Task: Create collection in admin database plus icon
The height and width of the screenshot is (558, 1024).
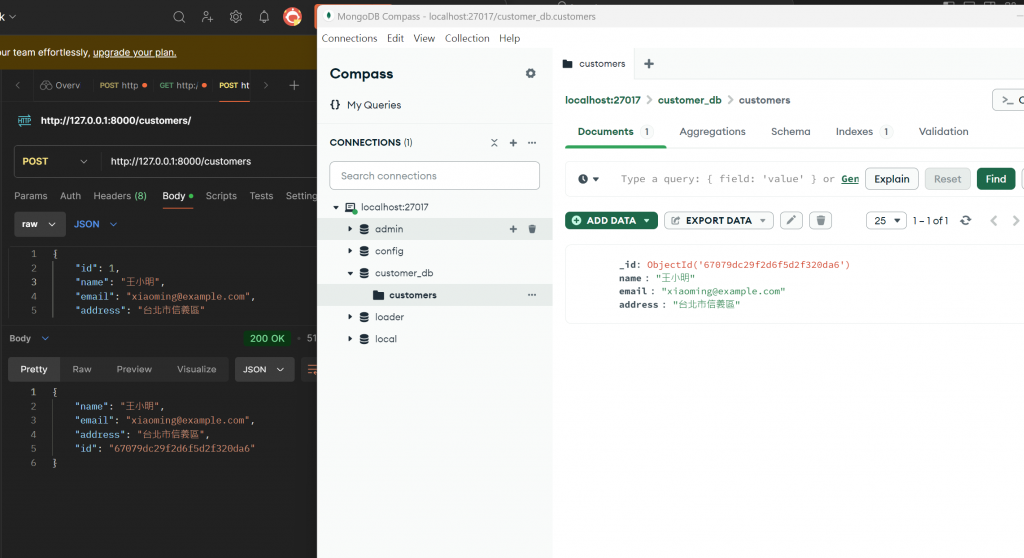Action: click(x=513, y=229)
